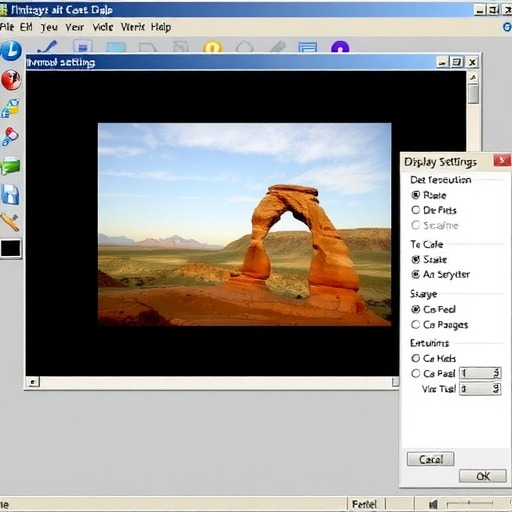This screenshot has height=512, width=512.
Task: Click the 'Fertel' status bar entry
Action: pyautogui.click(x=364, y=504)
